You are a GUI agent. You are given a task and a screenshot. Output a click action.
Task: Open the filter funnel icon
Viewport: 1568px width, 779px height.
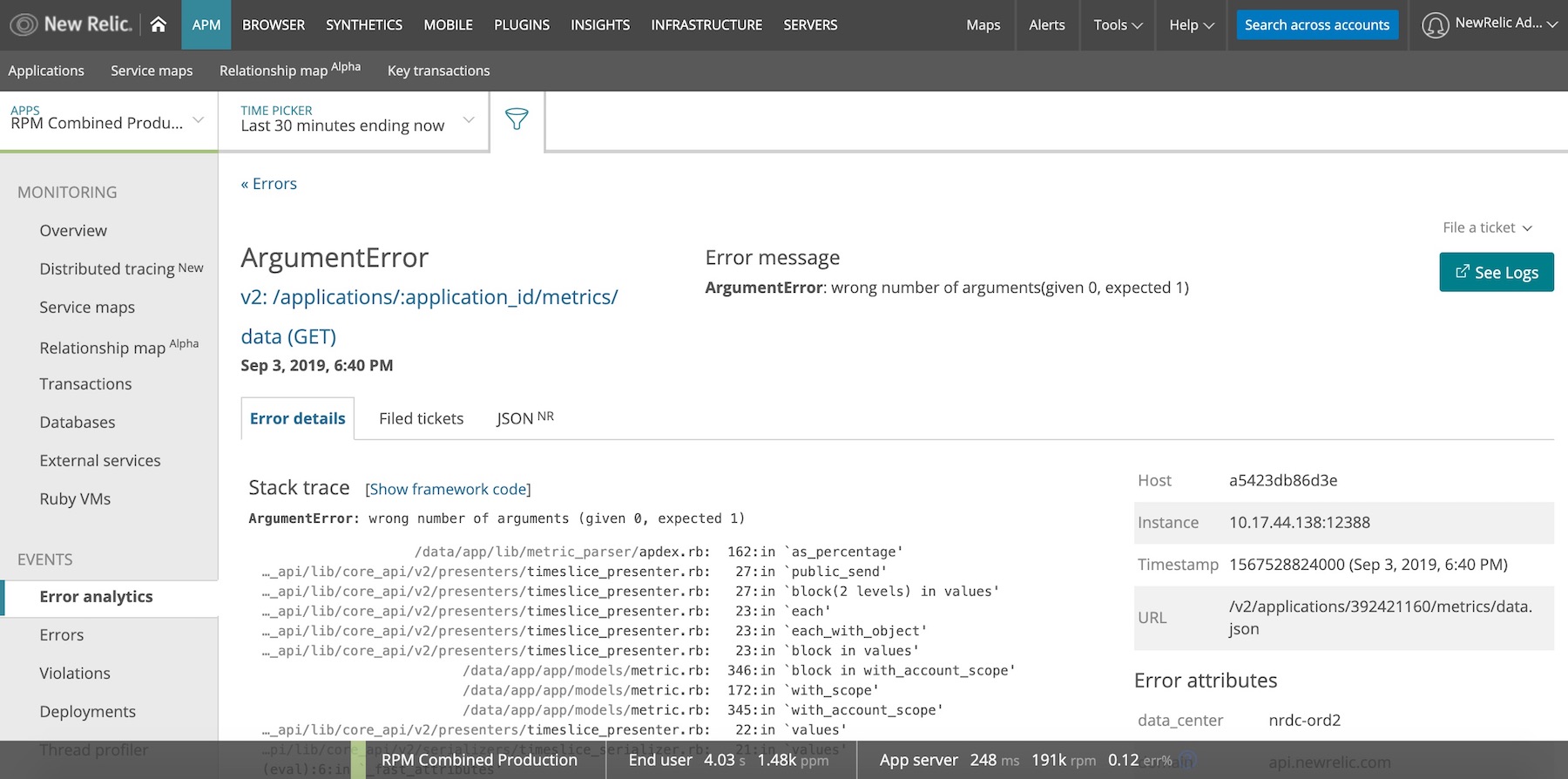click(x=517, y=119)
